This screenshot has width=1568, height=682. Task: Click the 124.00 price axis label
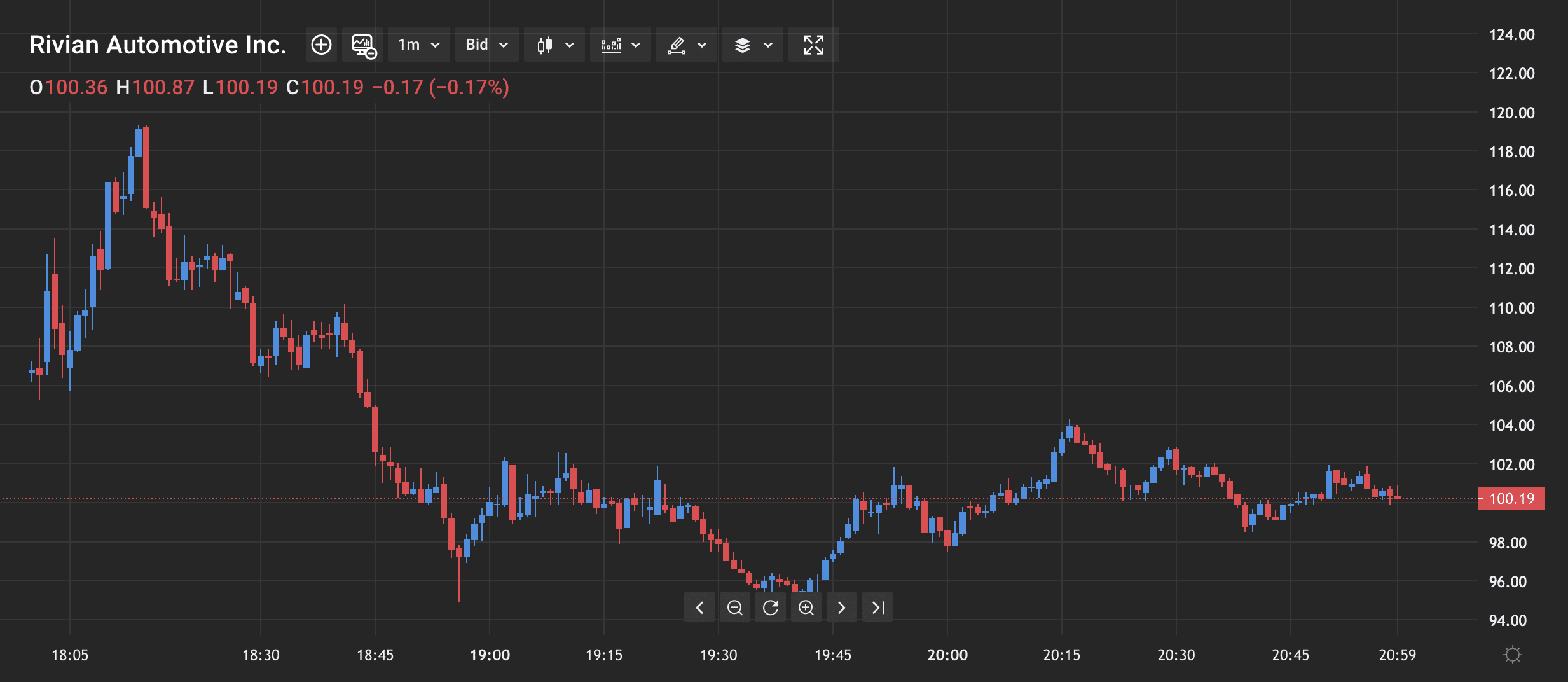click(1511, 35)
